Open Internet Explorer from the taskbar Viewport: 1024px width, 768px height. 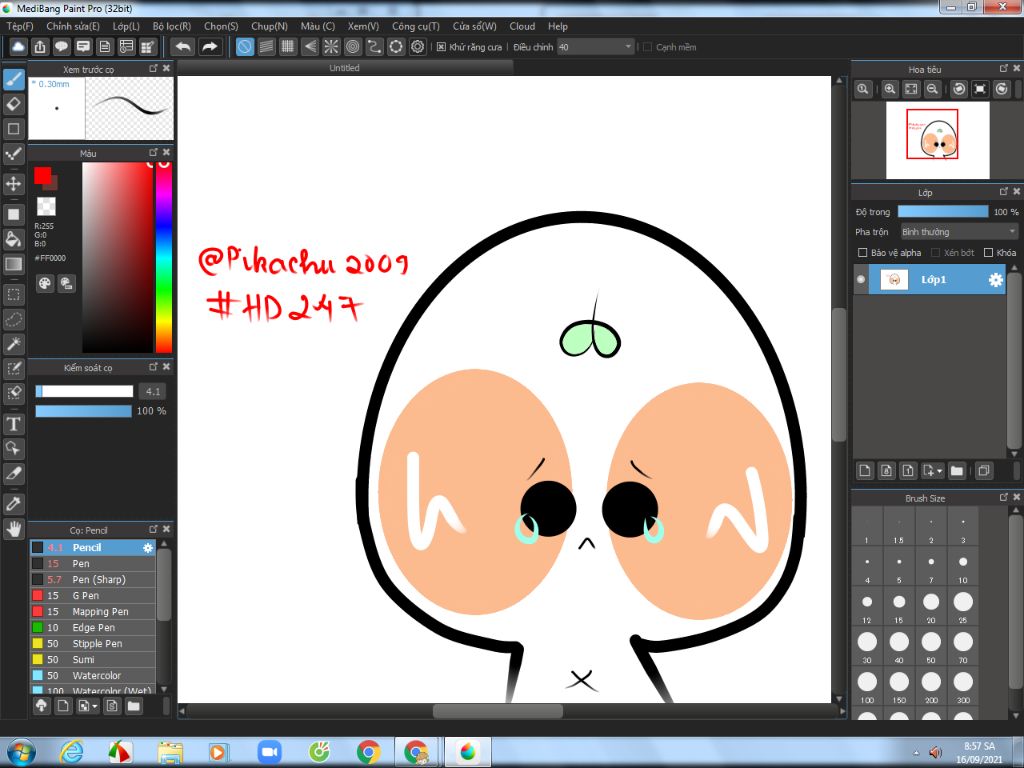71,752
